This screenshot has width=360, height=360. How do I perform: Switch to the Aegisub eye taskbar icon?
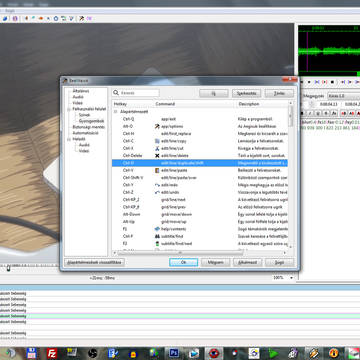click(x=214, y=353)
